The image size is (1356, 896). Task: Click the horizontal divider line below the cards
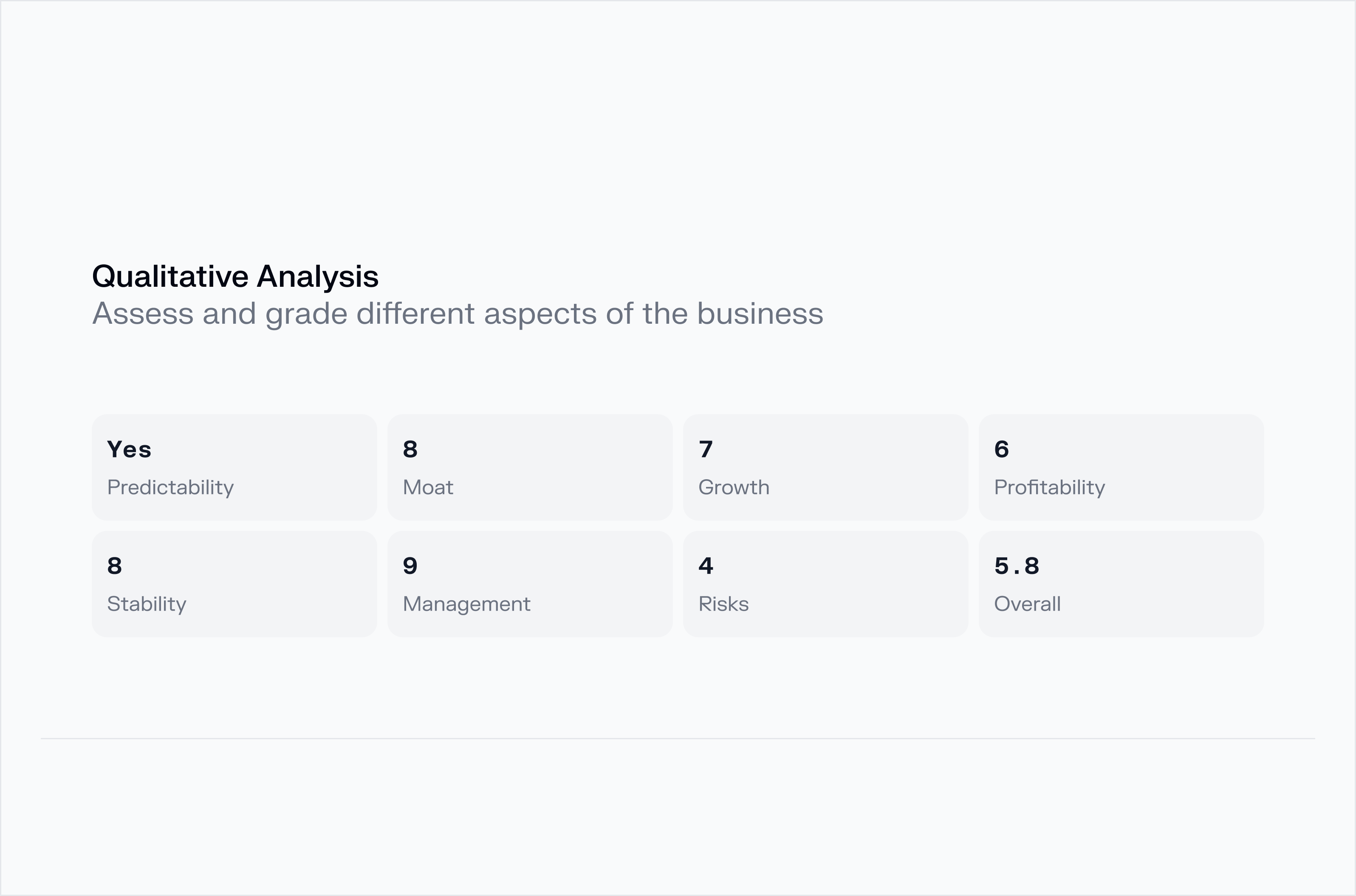click(x=678, y=738)
